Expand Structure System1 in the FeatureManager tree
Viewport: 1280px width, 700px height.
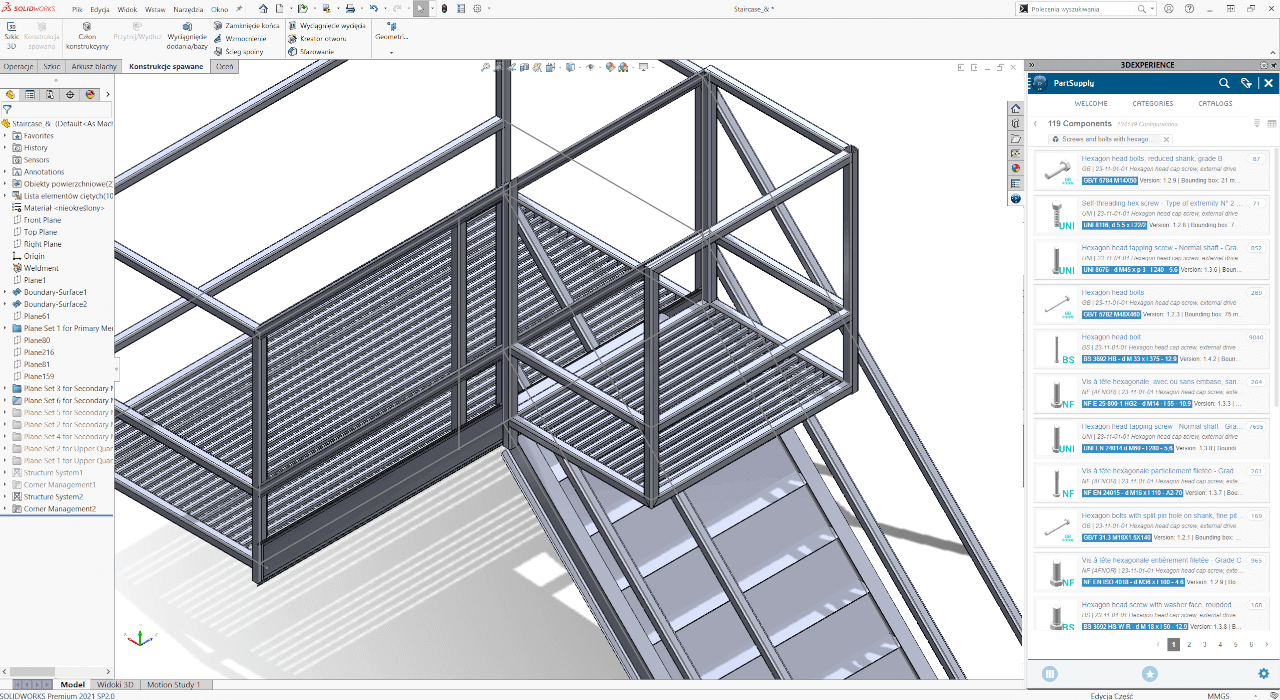[5, 472]
